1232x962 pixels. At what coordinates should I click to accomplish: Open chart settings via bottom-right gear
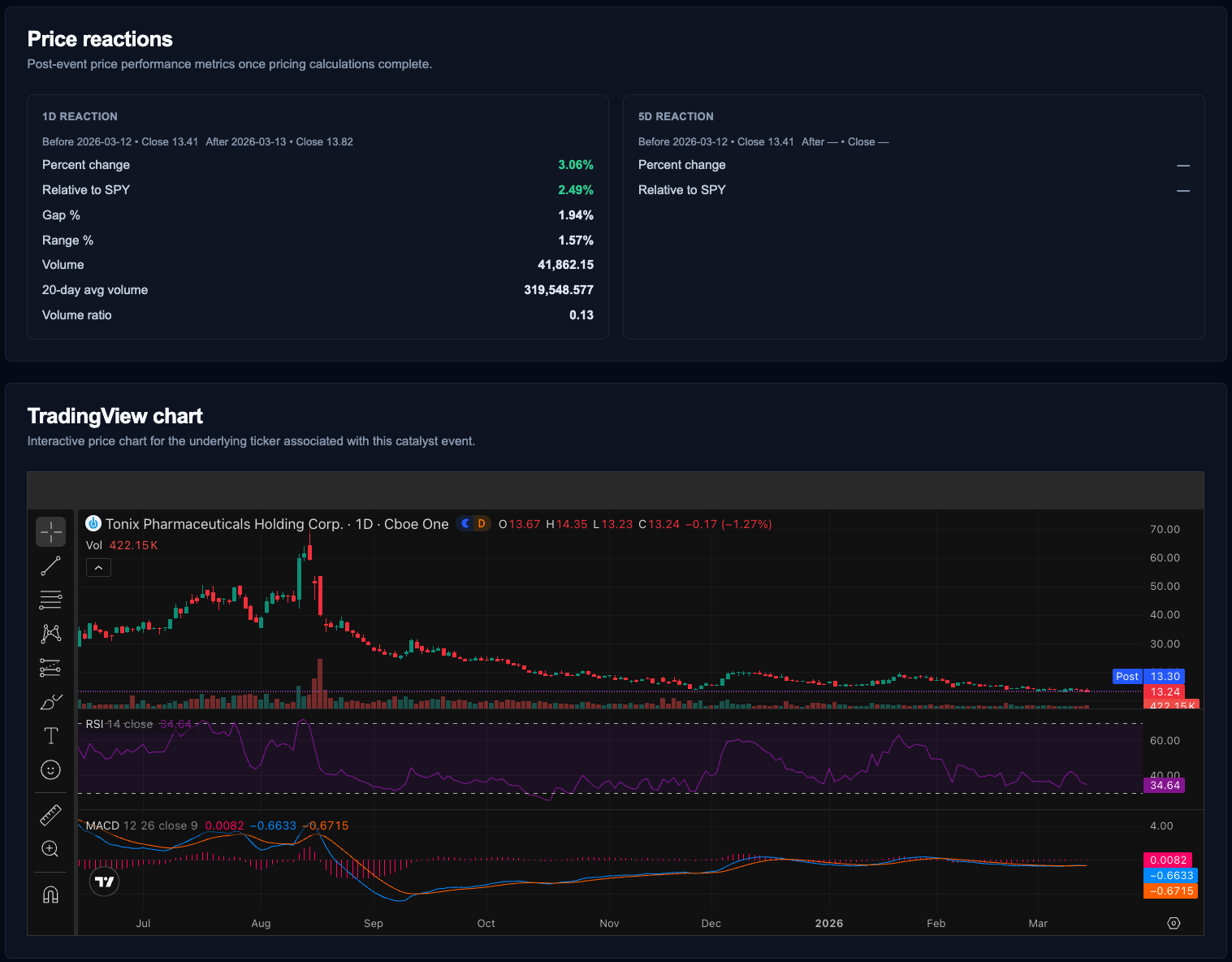pos(1174,923)
